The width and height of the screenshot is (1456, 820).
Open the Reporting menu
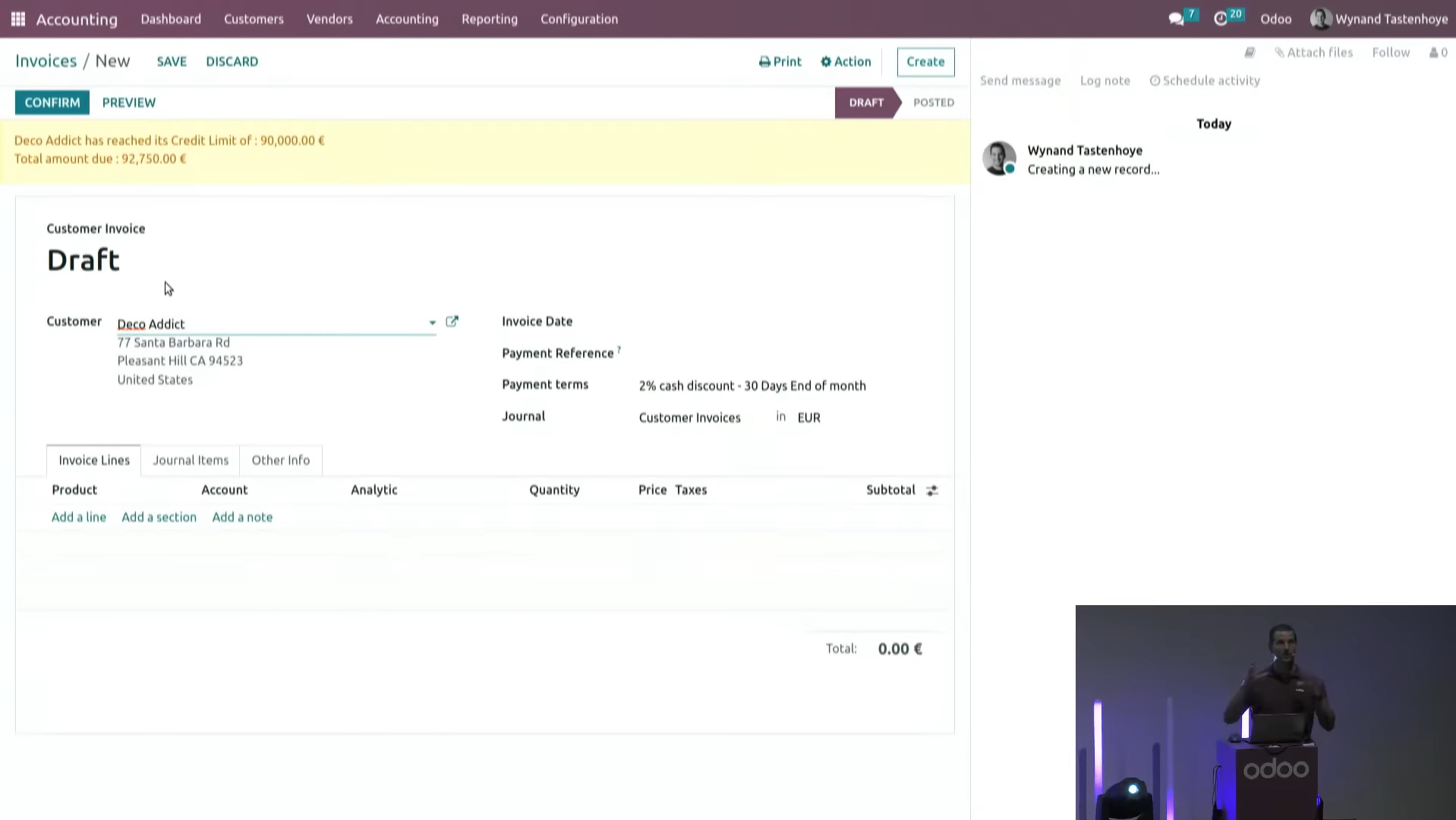[490, 19]
